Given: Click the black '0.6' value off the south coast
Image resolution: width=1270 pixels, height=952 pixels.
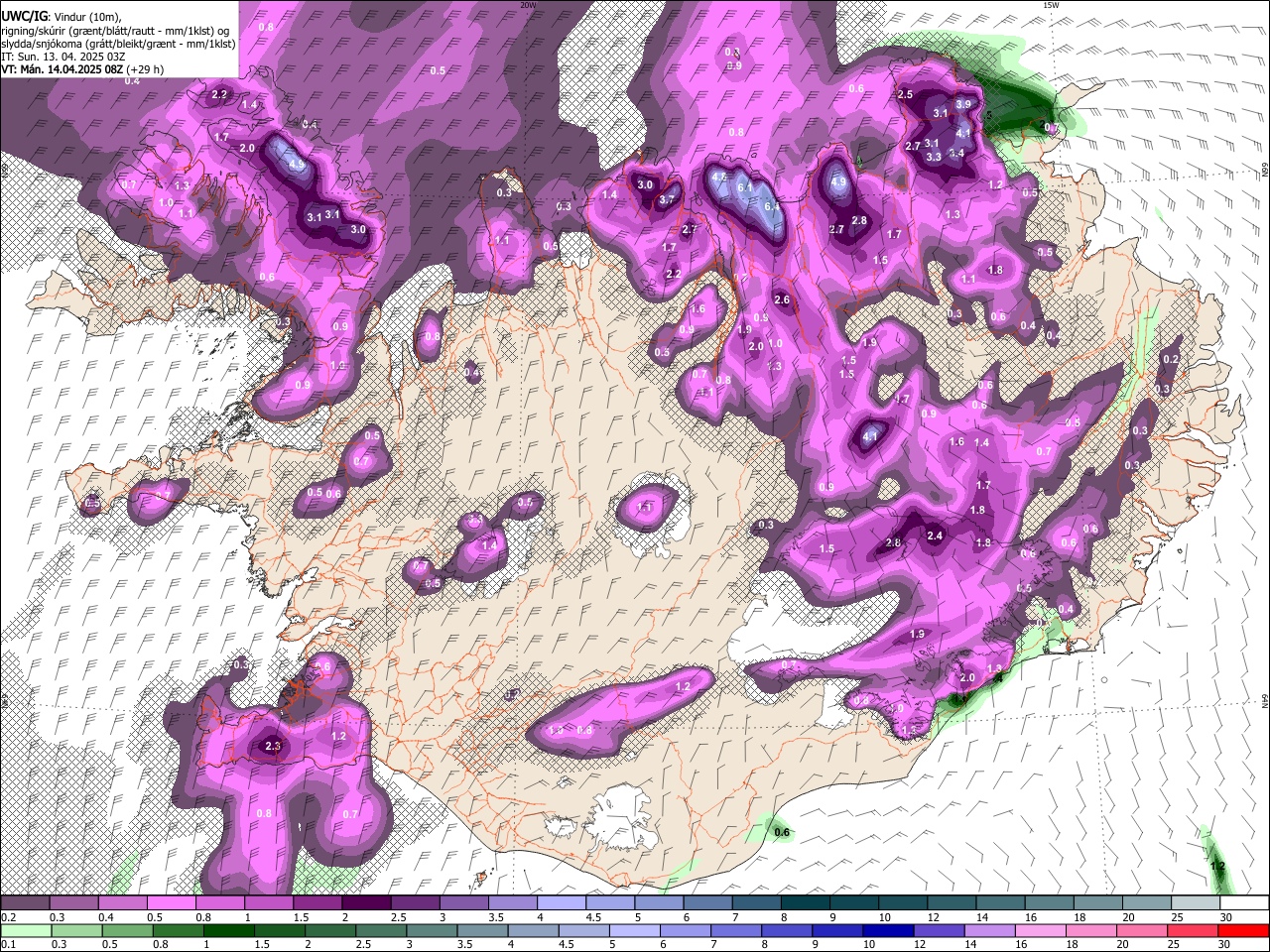Looking at the screenshot, I should [782, 832].
